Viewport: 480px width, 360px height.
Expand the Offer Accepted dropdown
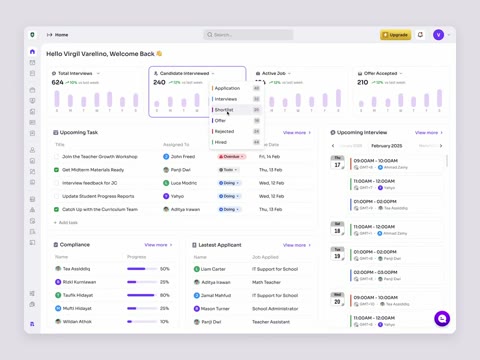(401, 73)
